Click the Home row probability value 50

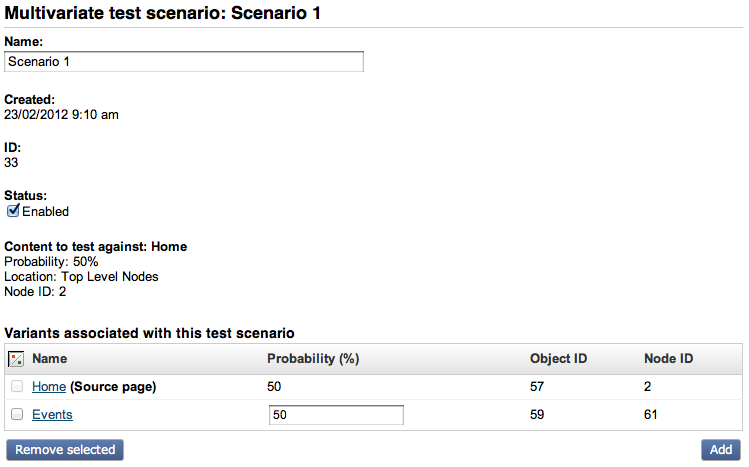pyautogui.click(x=275, y=386)
